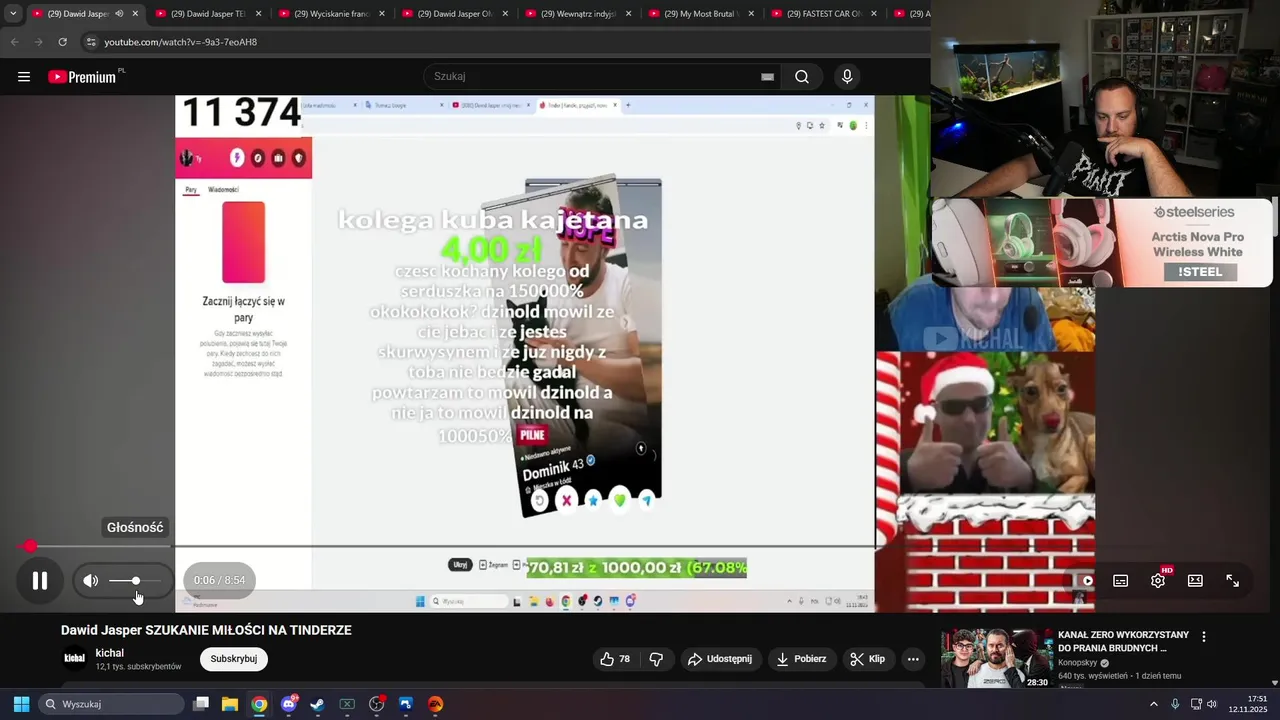Click the Wyszukaj taskbar search box
Viewport: 1280px width, 720px height.
[x=112, y=704]
